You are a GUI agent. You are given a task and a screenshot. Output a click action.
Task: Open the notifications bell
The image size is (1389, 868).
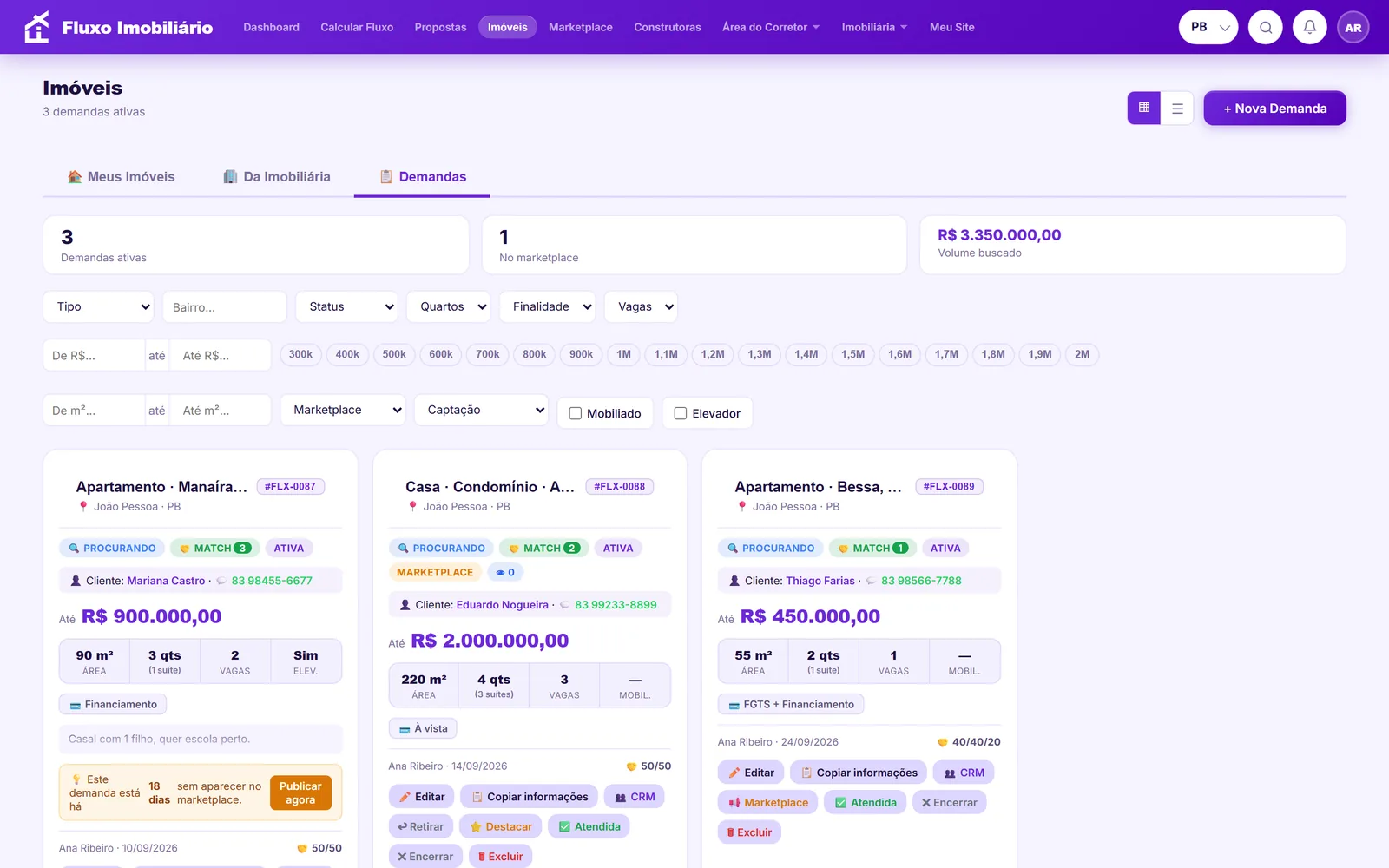point(1310,27)
